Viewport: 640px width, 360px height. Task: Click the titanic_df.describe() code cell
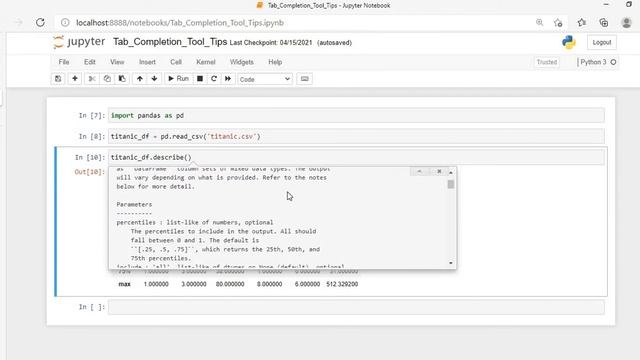356,158
